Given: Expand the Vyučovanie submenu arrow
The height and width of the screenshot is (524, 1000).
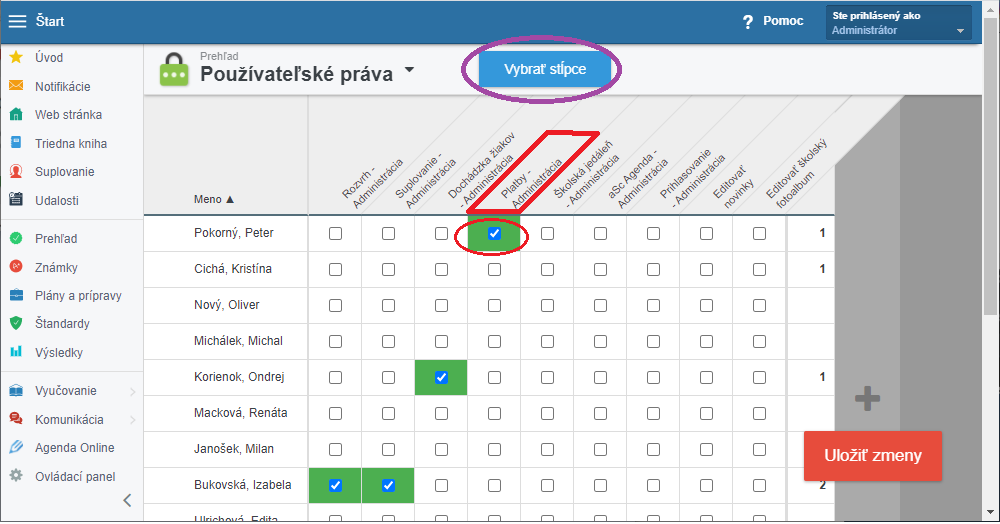Looking at the screenshot, I should click(x=133, y=391).
